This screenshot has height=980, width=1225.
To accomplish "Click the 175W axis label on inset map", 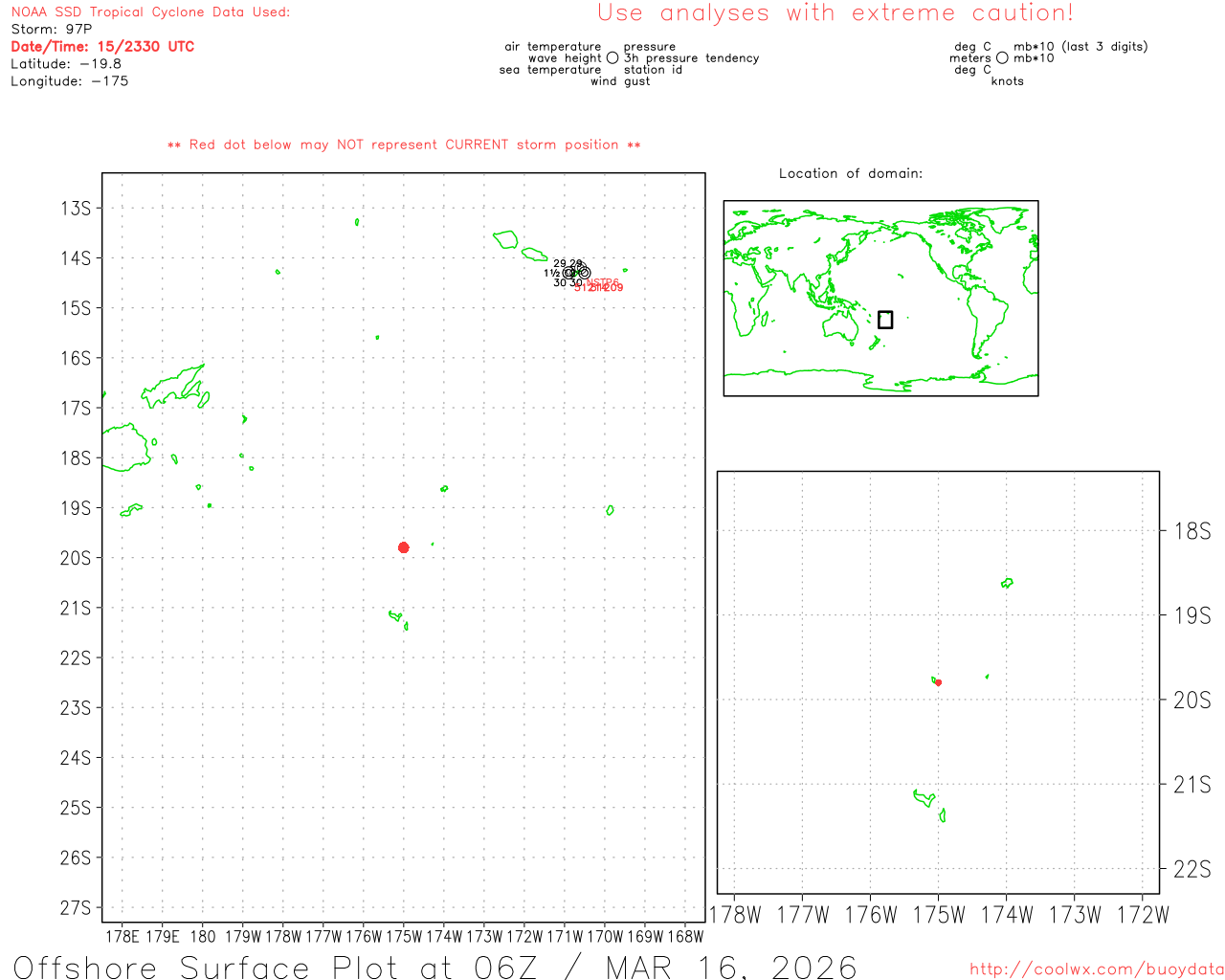I will pos(939,915).
